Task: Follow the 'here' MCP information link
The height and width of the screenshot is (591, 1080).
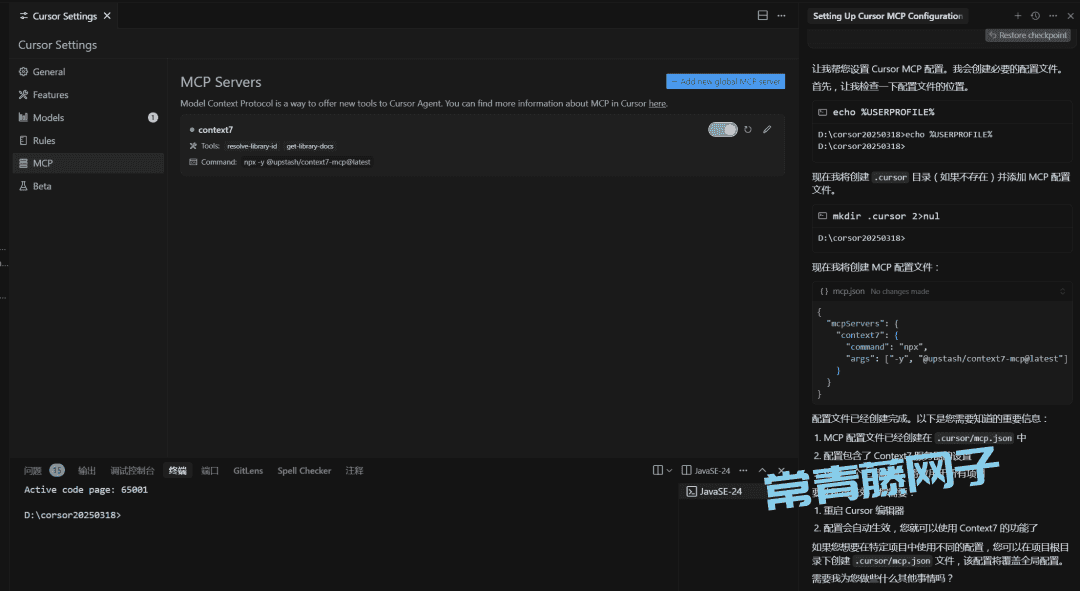Action: 657,103
